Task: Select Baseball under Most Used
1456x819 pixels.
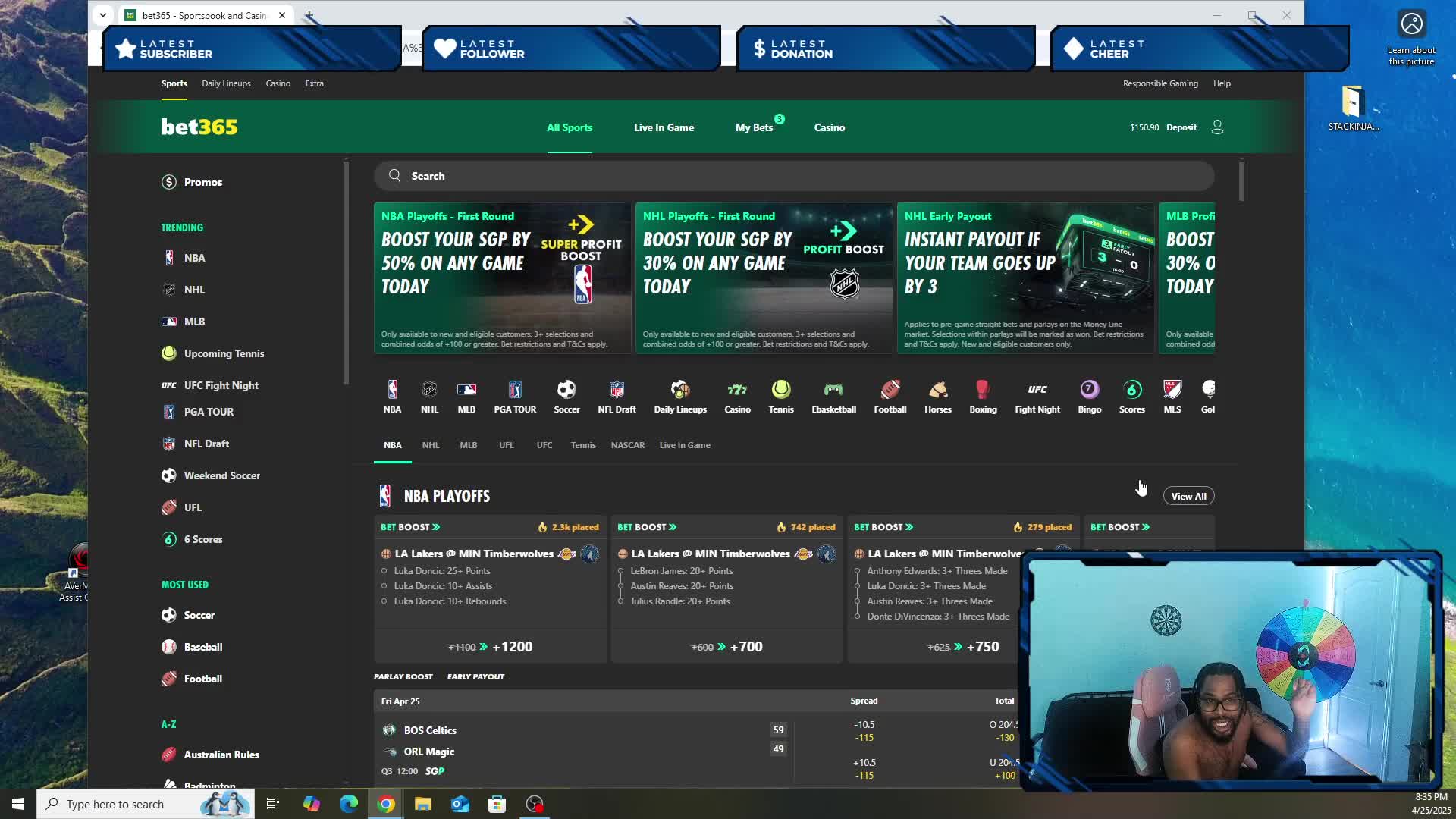Action: (202, 647)
